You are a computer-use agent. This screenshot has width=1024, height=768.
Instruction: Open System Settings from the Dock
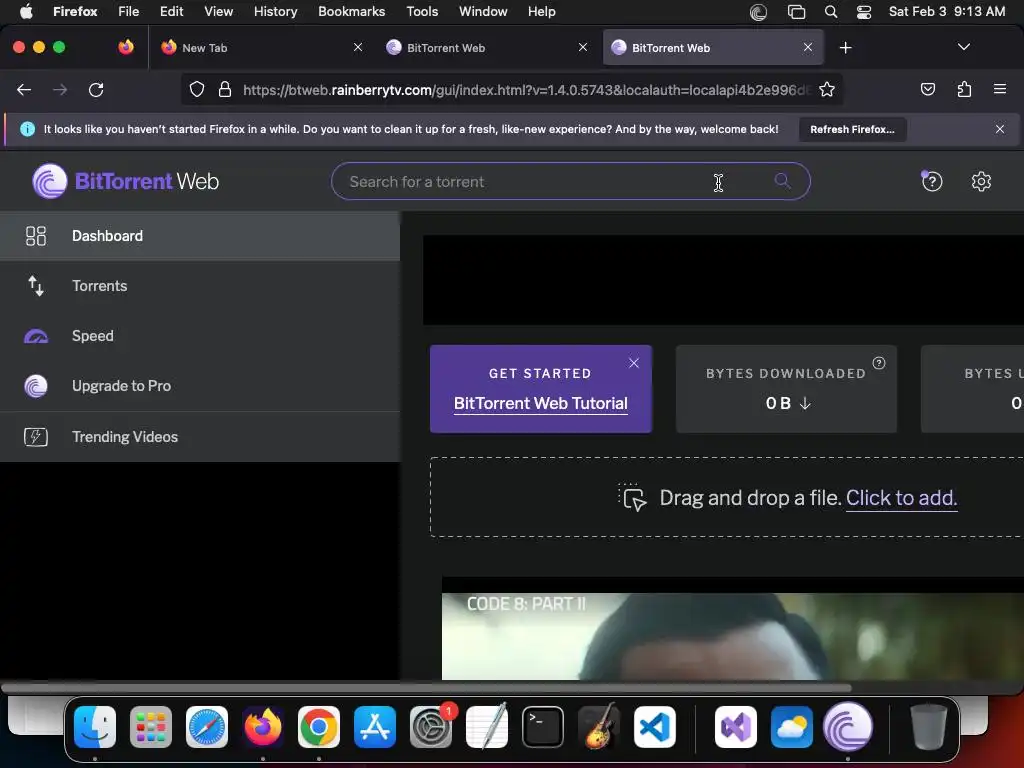click(431, 727)
